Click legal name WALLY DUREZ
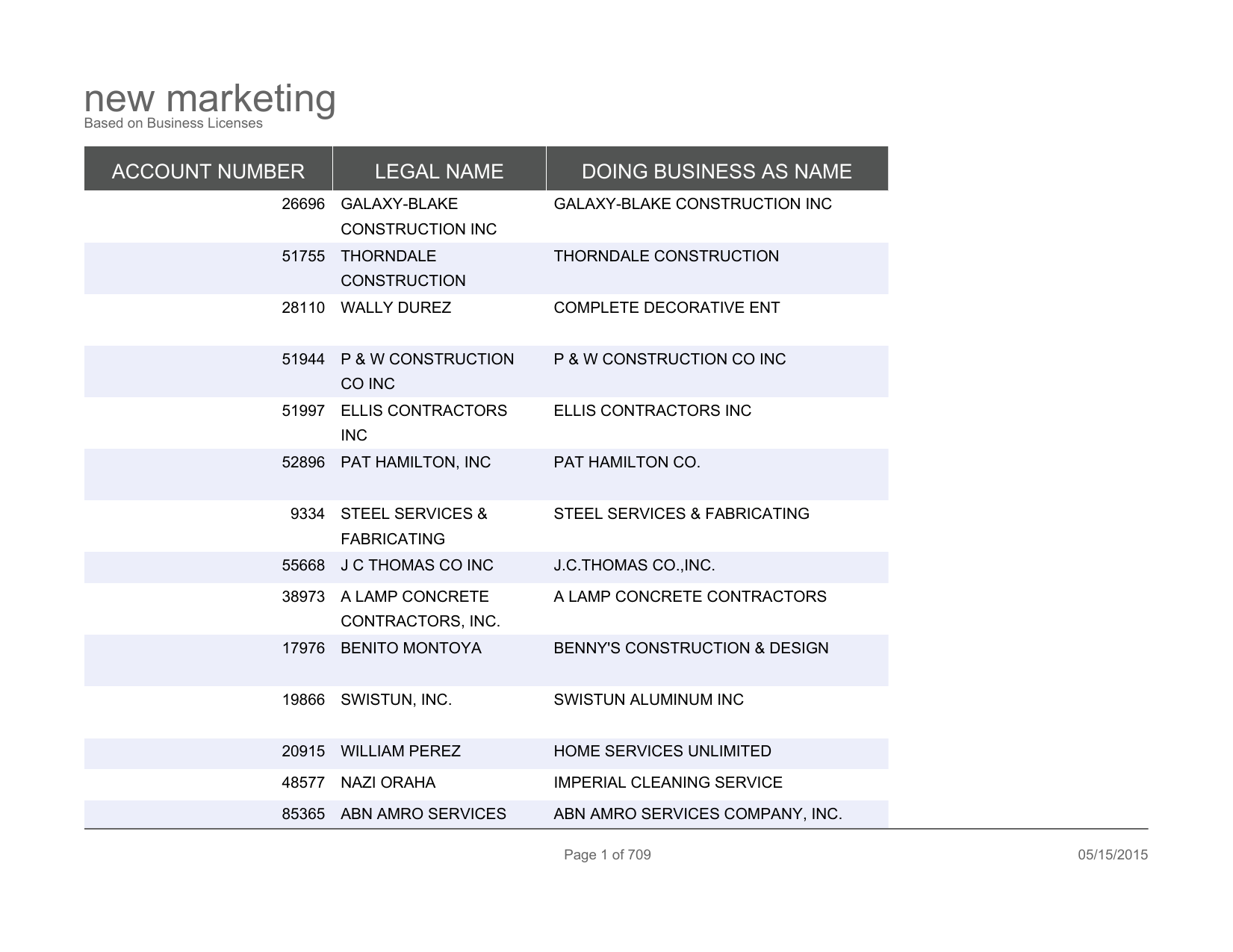1233x952 pixels. click(x=396, y=308)
